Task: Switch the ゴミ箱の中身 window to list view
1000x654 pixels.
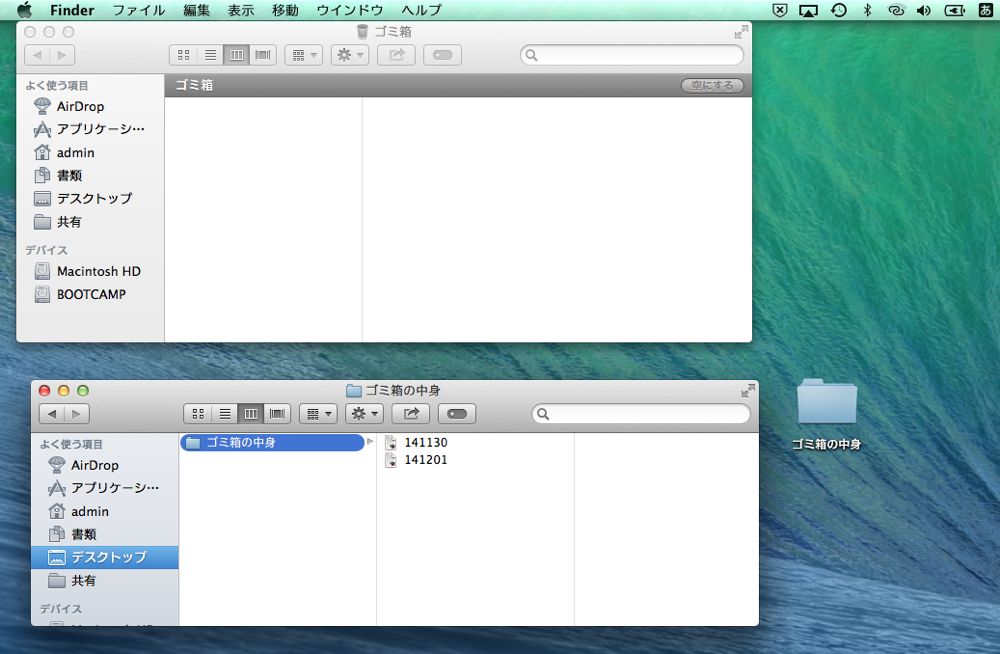Action: (x=224, y=413)
